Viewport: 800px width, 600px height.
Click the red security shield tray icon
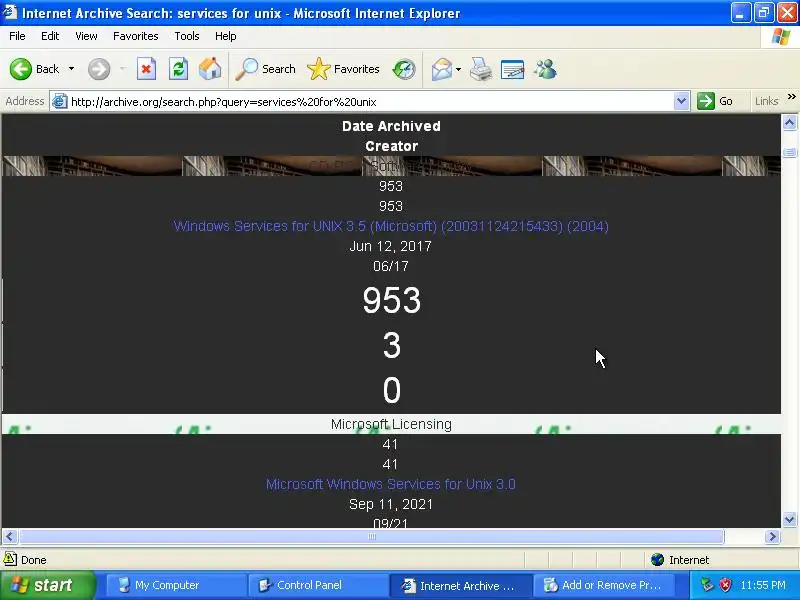pos(725,585)
